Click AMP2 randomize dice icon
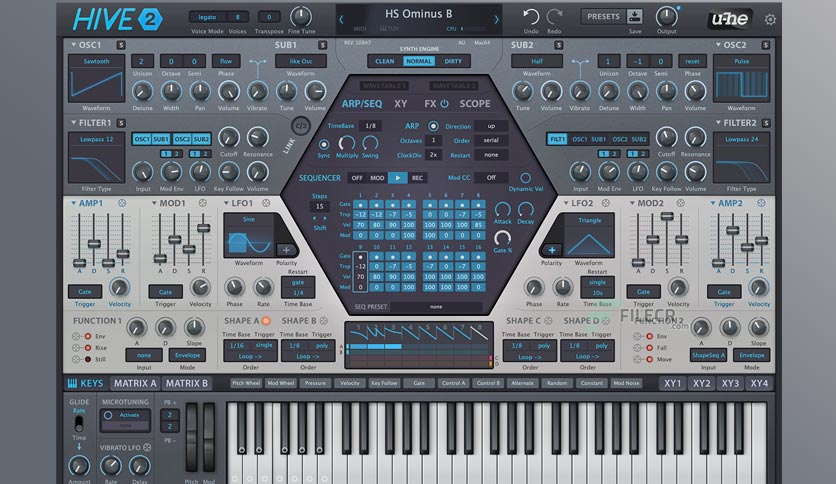Screen dimensions: 836x484 point(761,203)
